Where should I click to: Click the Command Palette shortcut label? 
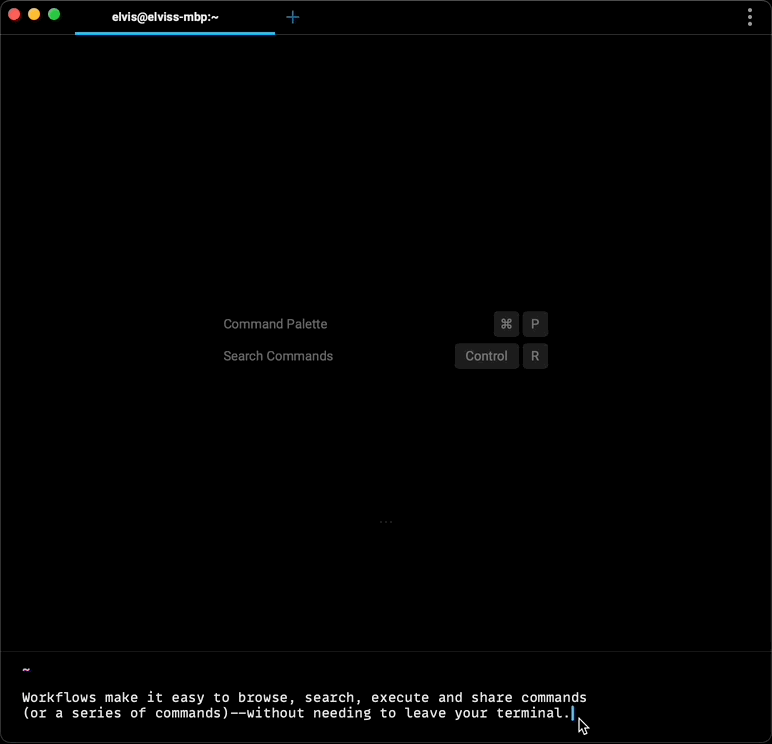[x=275, y=324]
